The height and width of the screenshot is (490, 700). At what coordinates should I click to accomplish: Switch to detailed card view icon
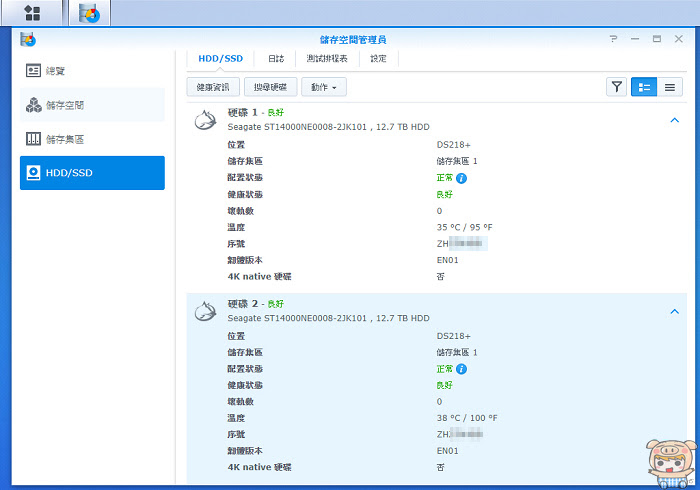644,87
